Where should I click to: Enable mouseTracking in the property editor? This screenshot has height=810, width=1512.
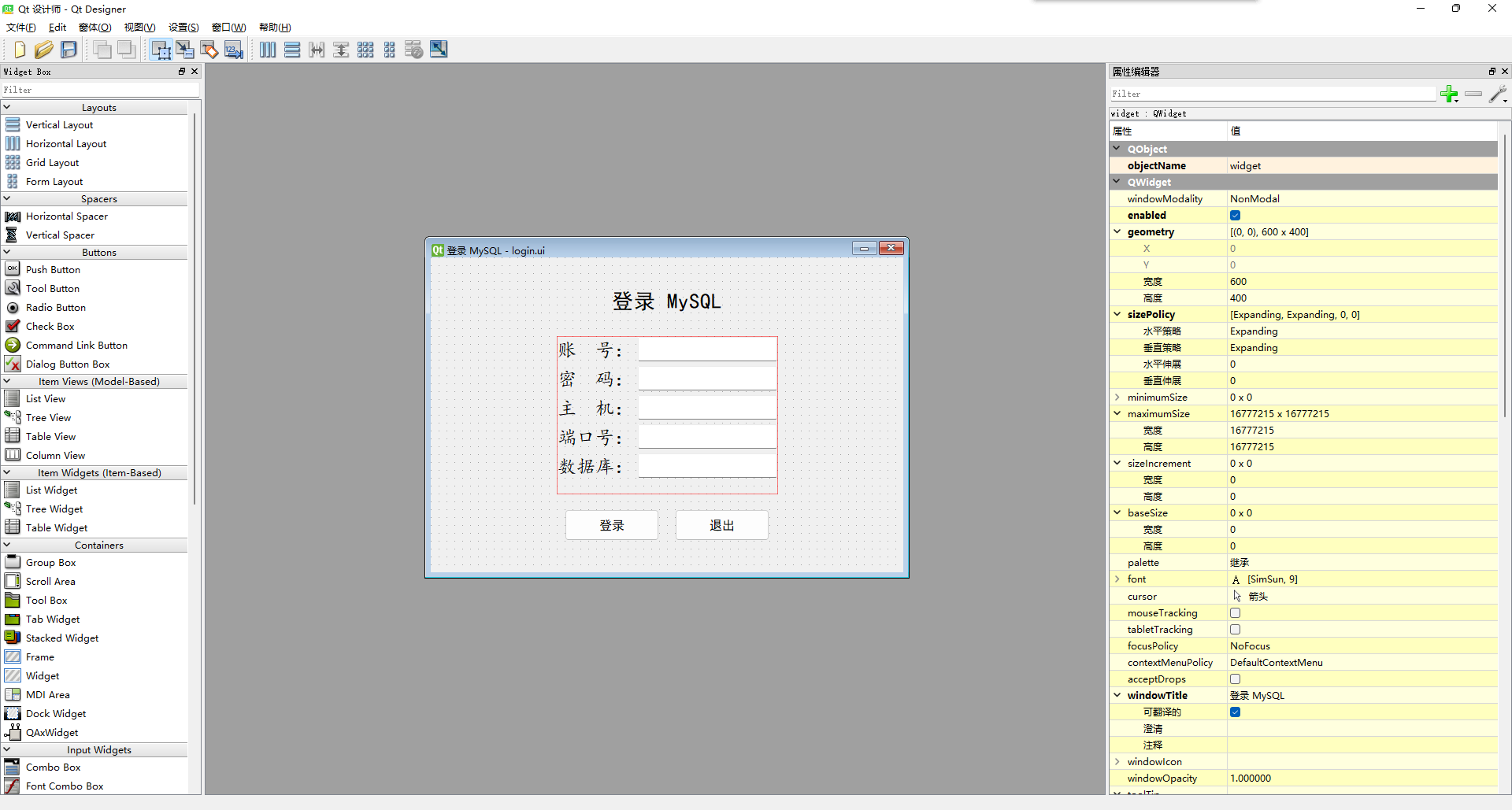1235,612
